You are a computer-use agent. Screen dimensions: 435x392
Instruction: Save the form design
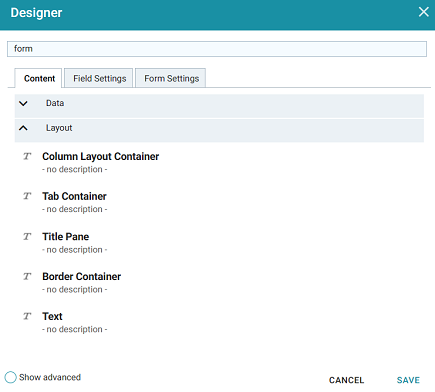tap(408, 380)
